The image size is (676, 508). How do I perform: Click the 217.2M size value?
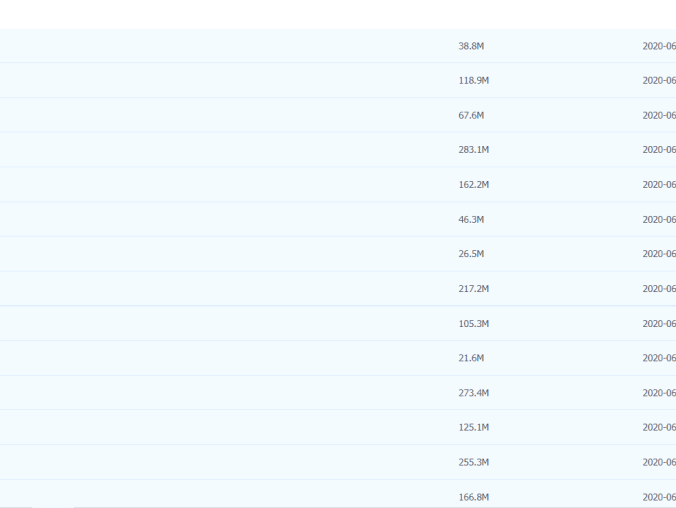(473, 289)
